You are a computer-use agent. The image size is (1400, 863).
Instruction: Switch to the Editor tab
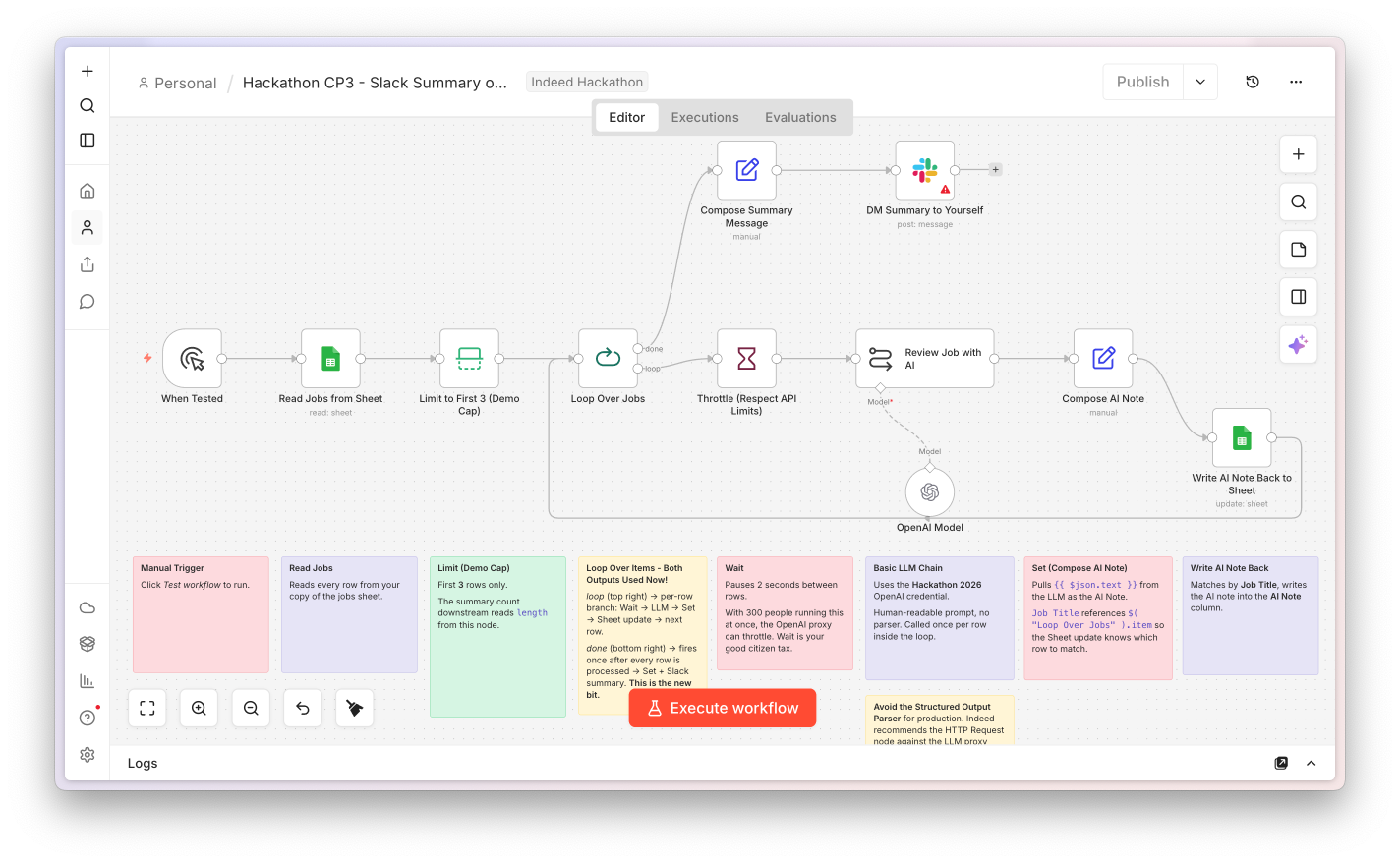pos(627,117)
